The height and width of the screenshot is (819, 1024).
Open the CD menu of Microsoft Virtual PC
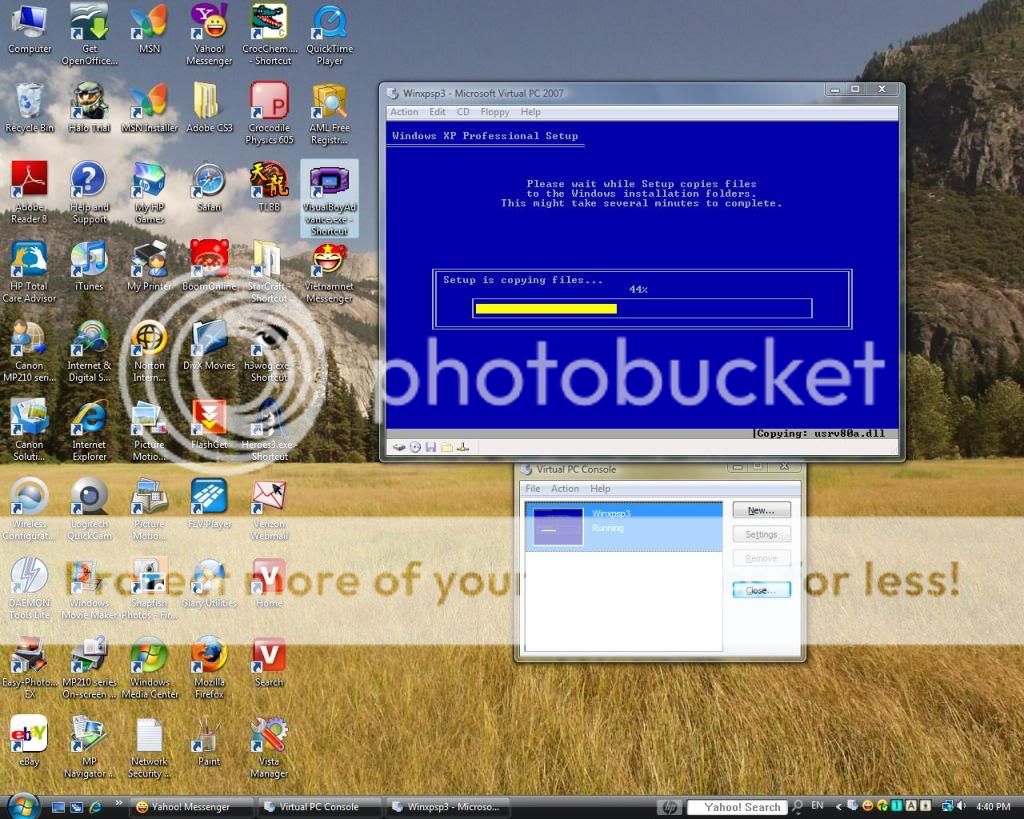point(463,112)
